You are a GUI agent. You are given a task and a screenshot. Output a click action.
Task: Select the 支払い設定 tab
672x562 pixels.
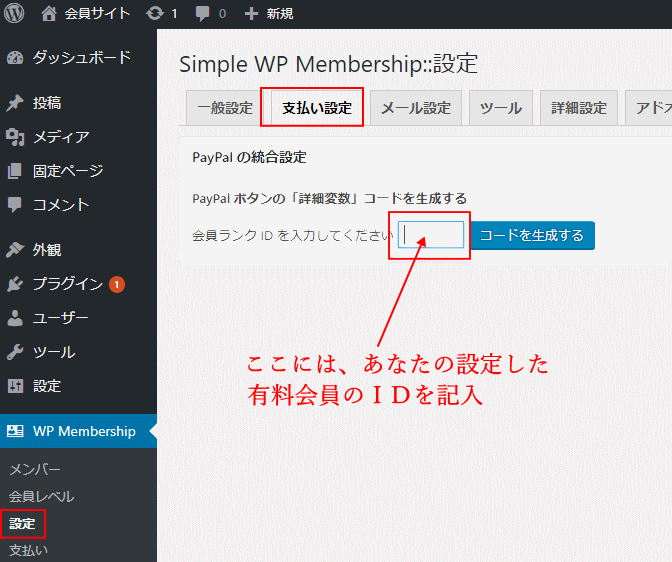tap(317, 108)
